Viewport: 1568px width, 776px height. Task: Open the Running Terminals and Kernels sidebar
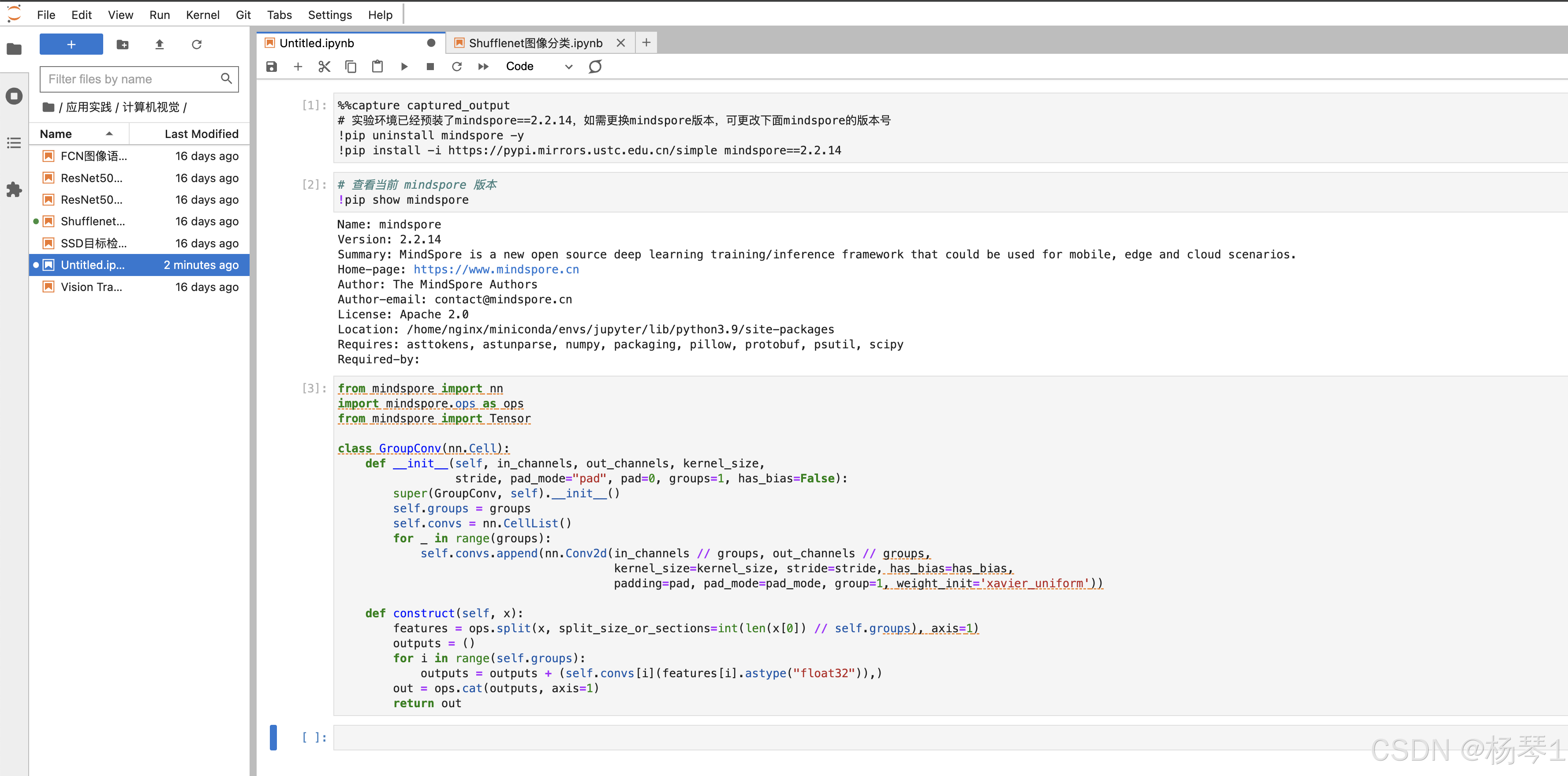[14, 96]
